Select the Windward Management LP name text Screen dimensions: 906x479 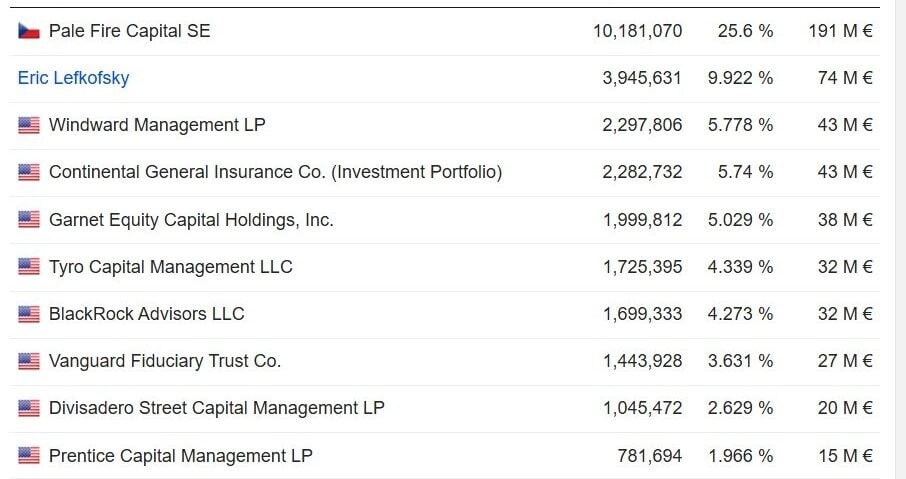point(157,125)
